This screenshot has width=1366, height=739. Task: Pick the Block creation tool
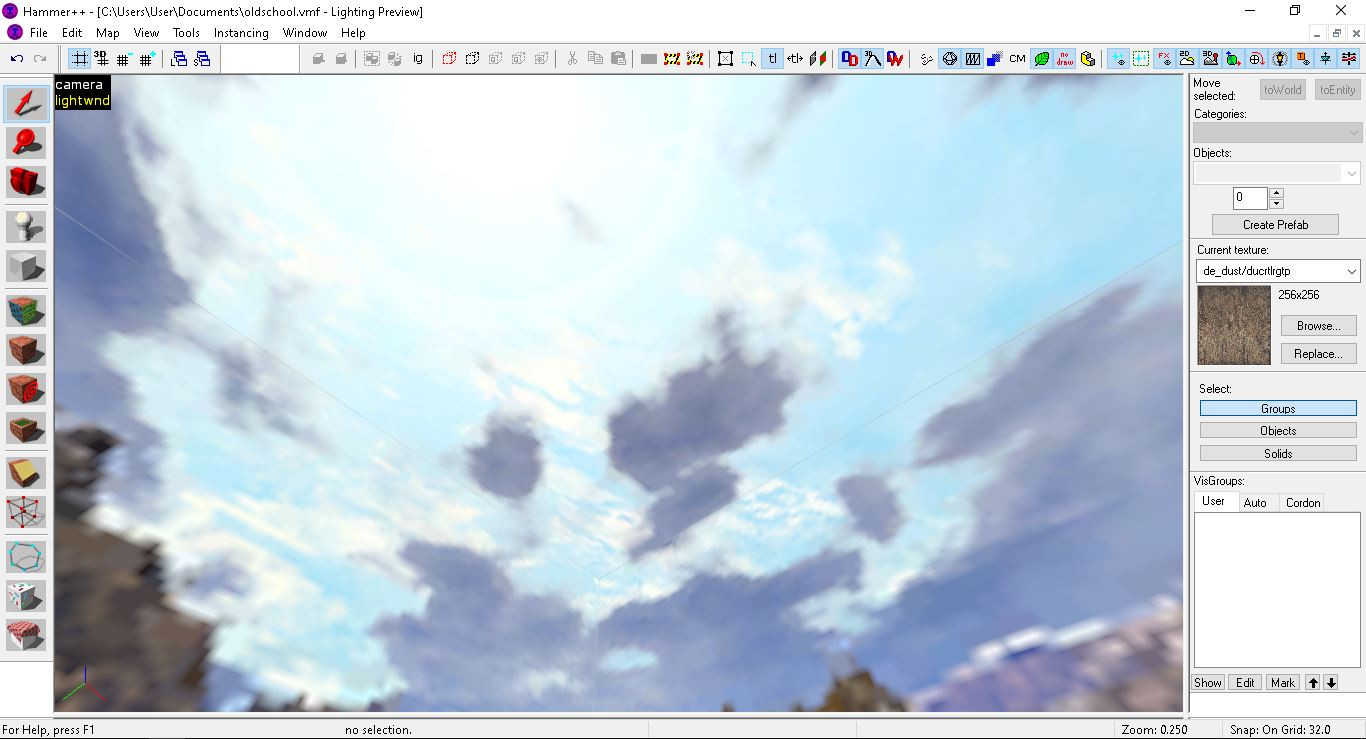tap(25, 265)
